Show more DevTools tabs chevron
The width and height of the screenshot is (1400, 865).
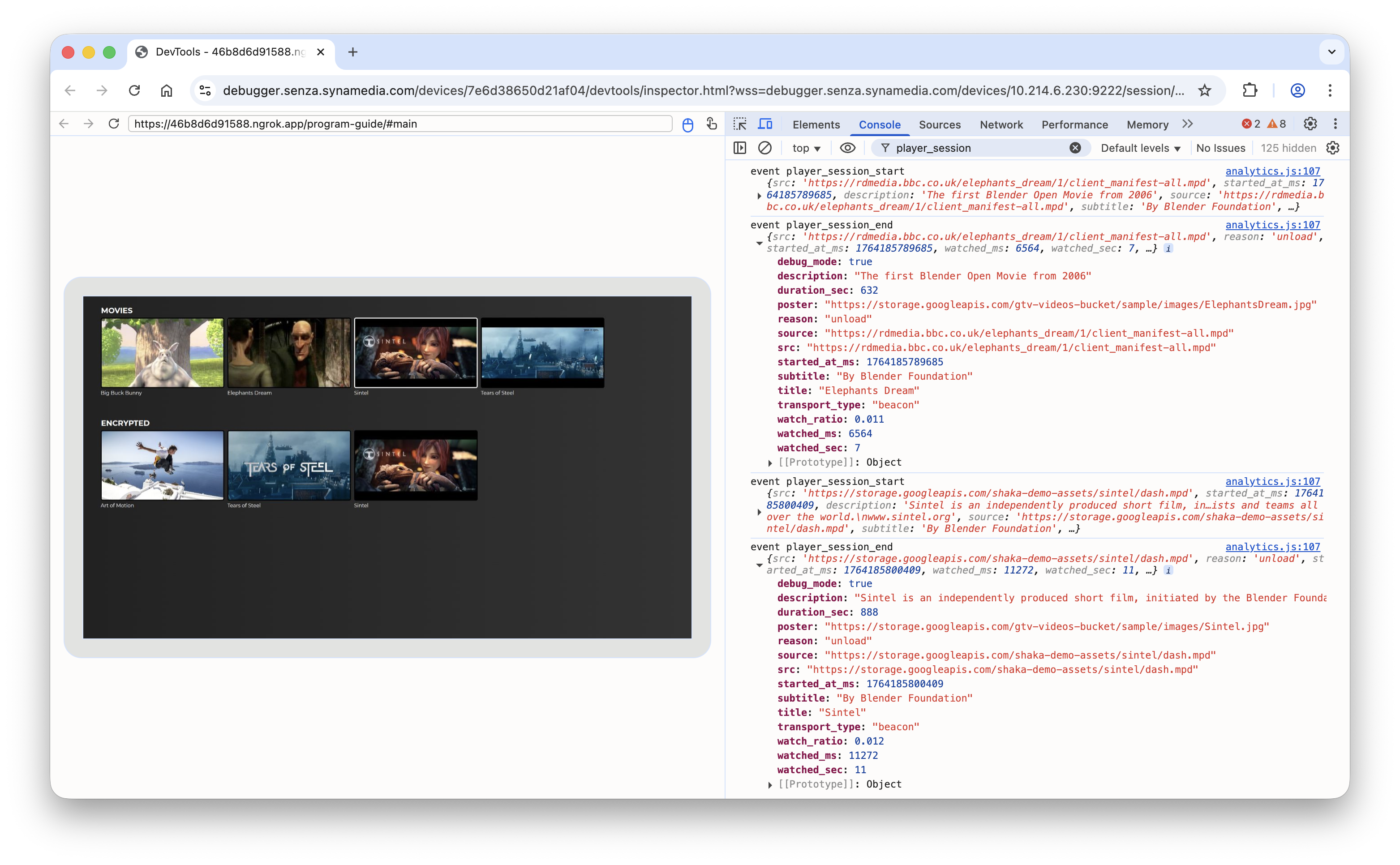(1188, 124)
